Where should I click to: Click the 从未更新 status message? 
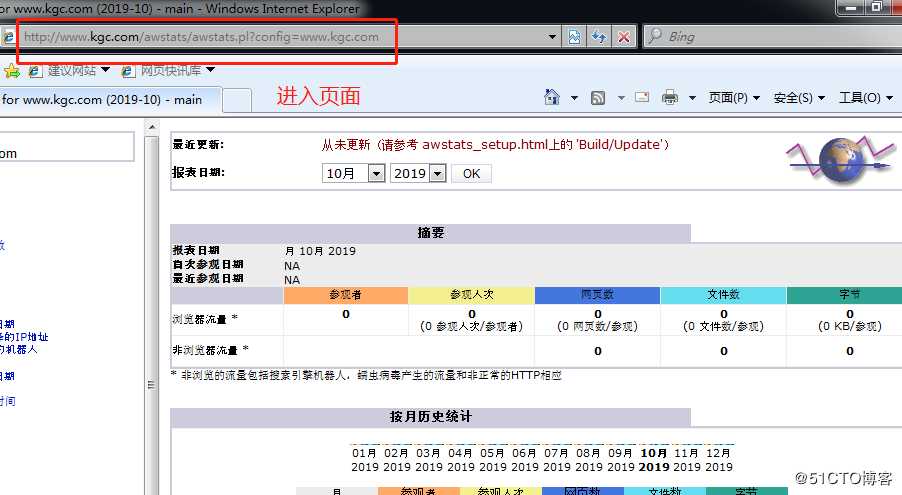tap(495, 144)
